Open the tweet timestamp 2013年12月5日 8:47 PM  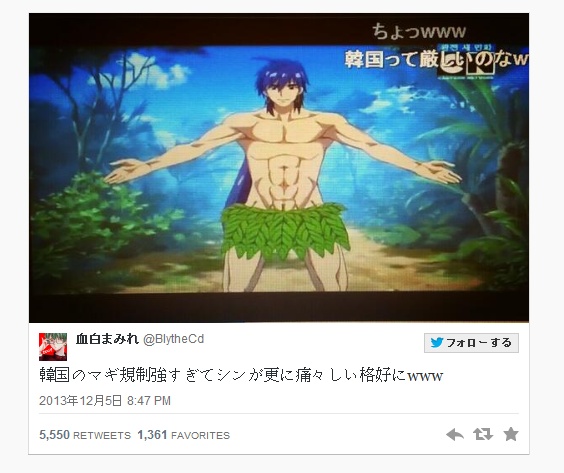point(105,401)
